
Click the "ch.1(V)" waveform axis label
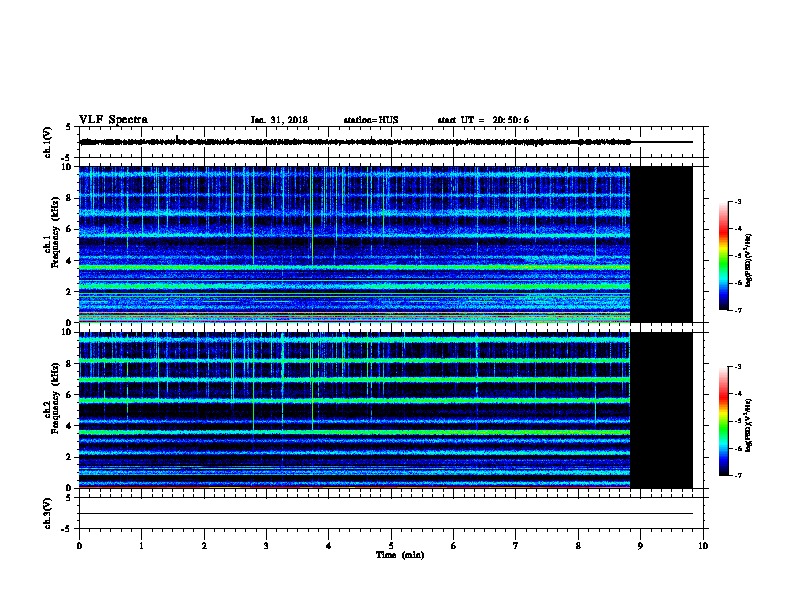[x=47, y=142]
